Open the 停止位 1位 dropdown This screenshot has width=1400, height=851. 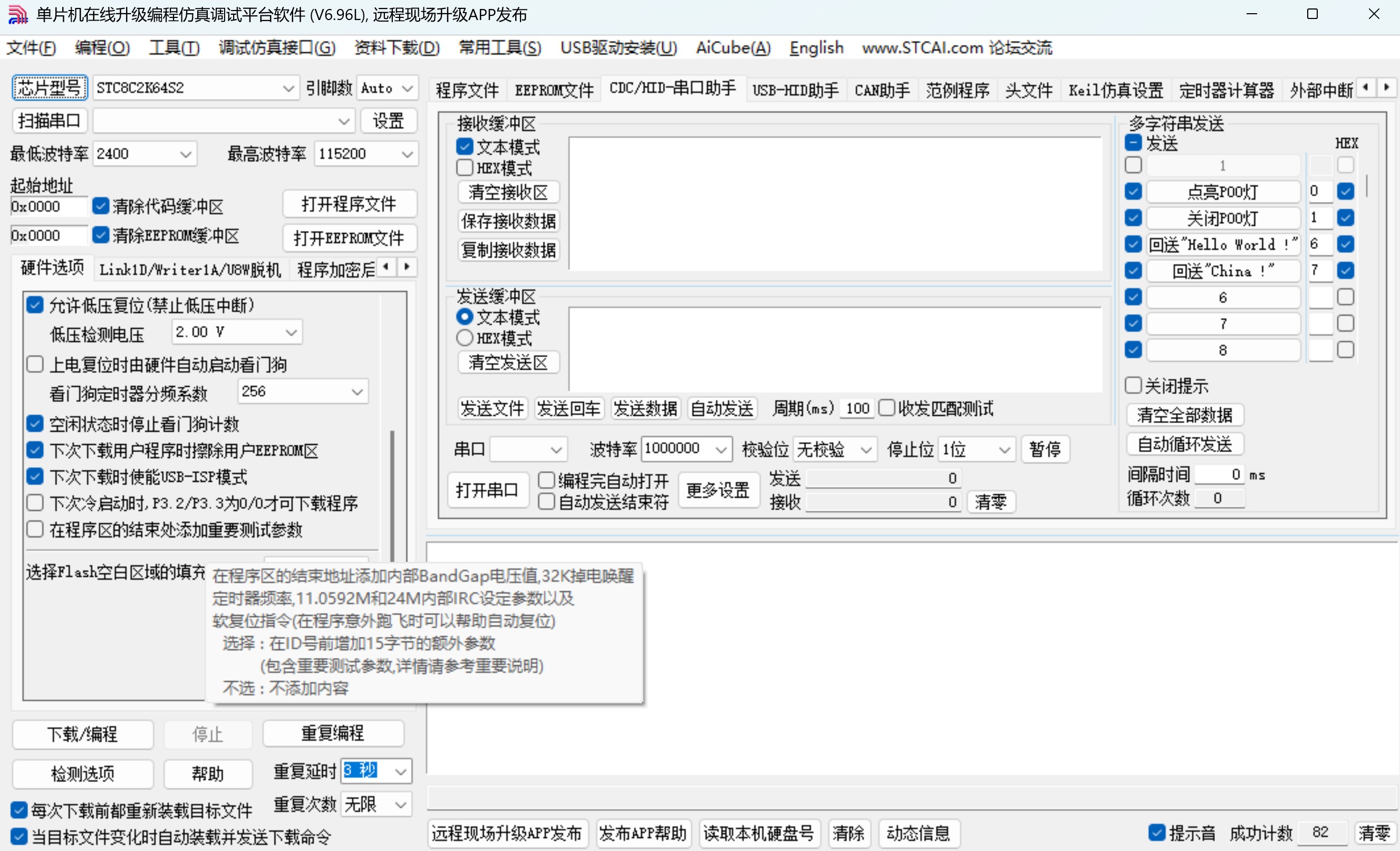tap(977, 450)
